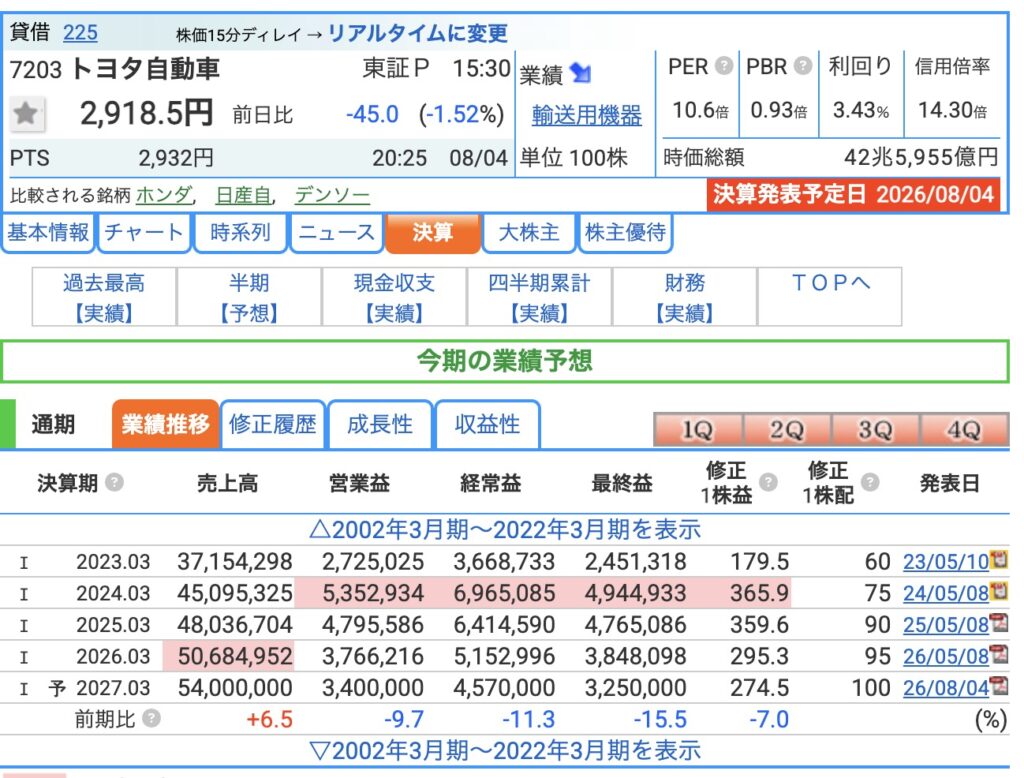Image resolution: width=1024 pixels, height=778 pixels.
Task: Select the 2025.03 period cell
Action: click(x=113, y=624)
